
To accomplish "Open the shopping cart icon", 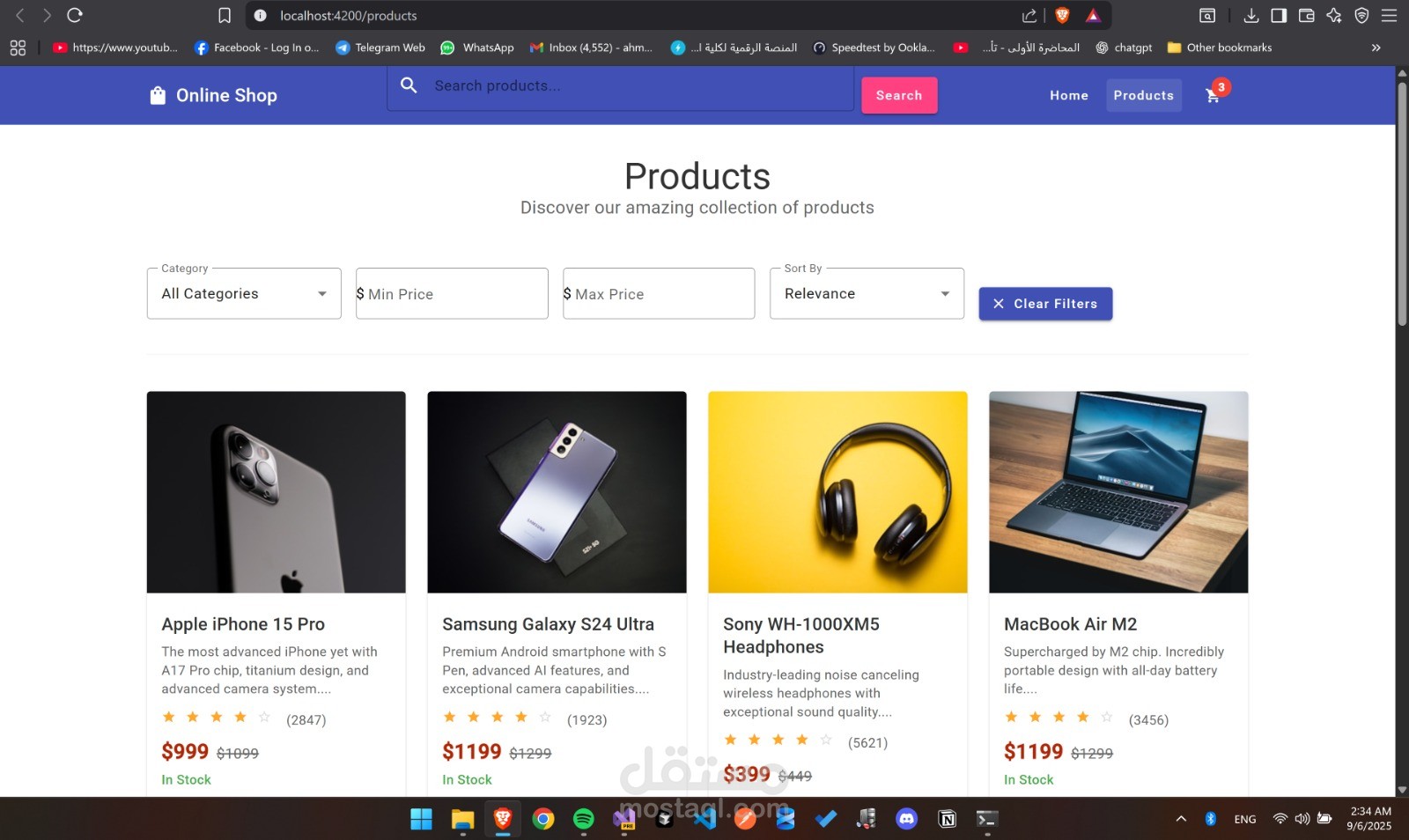I will pyautogui.click(x=1213, y=95).
